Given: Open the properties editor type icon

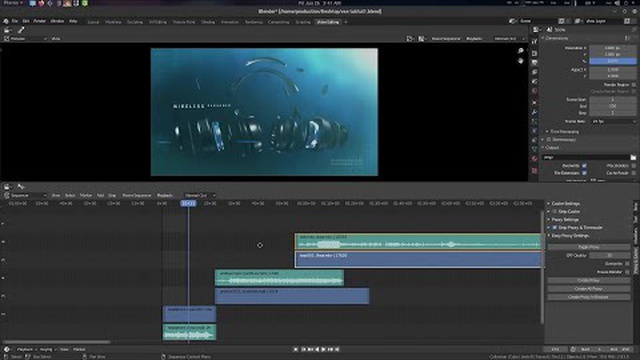Looking at the screenshot, I should [x=537, y=30].
